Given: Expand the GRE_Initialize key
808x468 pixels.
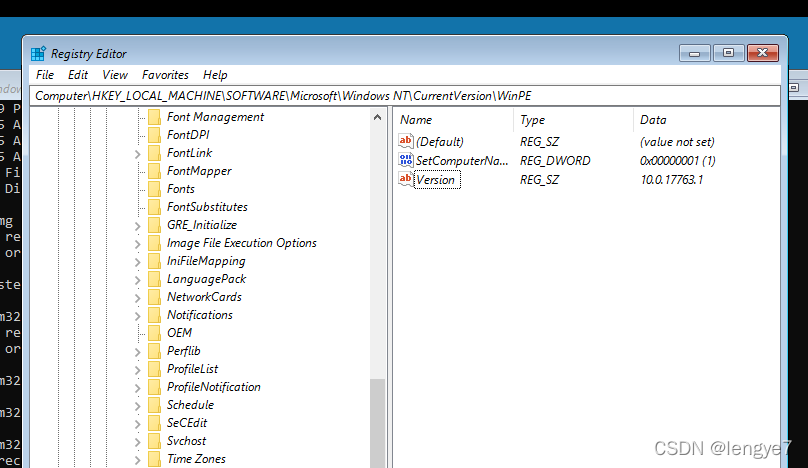Looking at the screenshot, I should click(138, 226).
